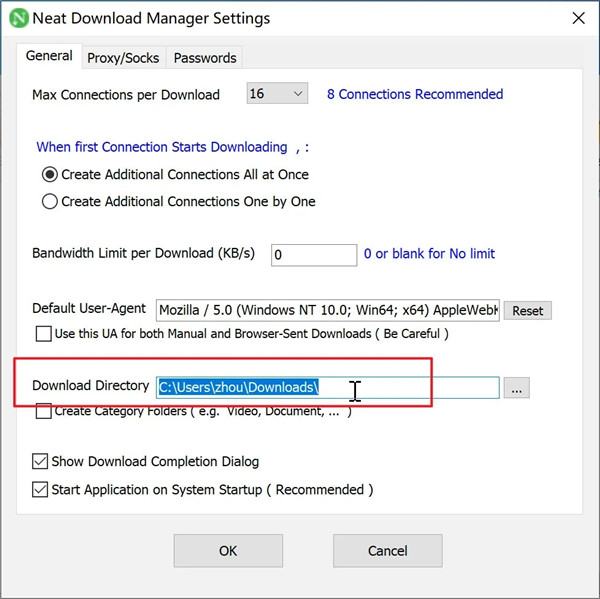
Task: Toggle Show Download Completion Dialog checkbox
Action: point(40,461)
